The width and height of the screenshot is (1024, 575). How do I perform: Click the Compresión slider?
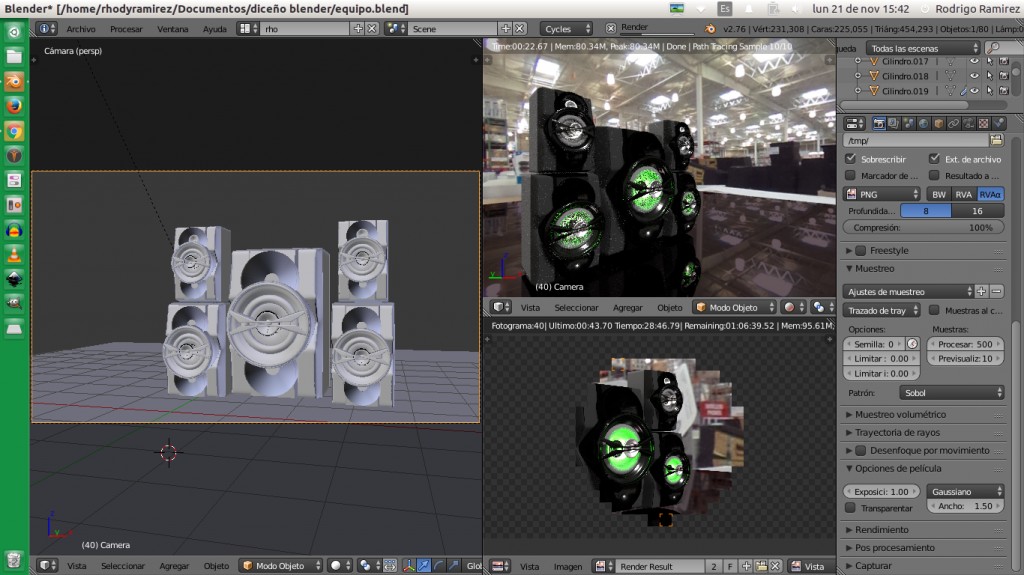[923, 227]
